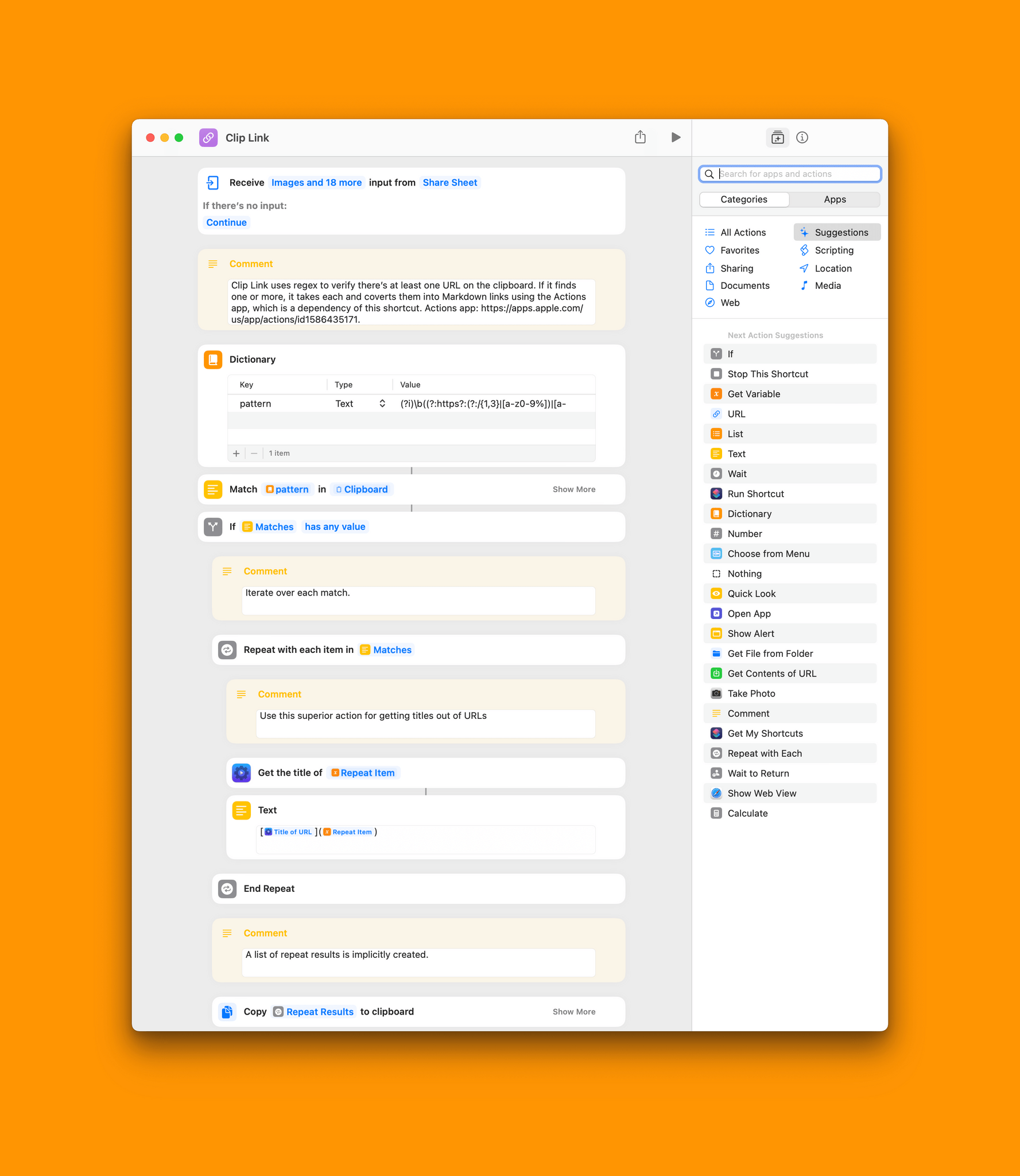Viewport: 1020px width, 1176px height.
Task: Select Stop This Shortcut suggestion
Action: 790,374
